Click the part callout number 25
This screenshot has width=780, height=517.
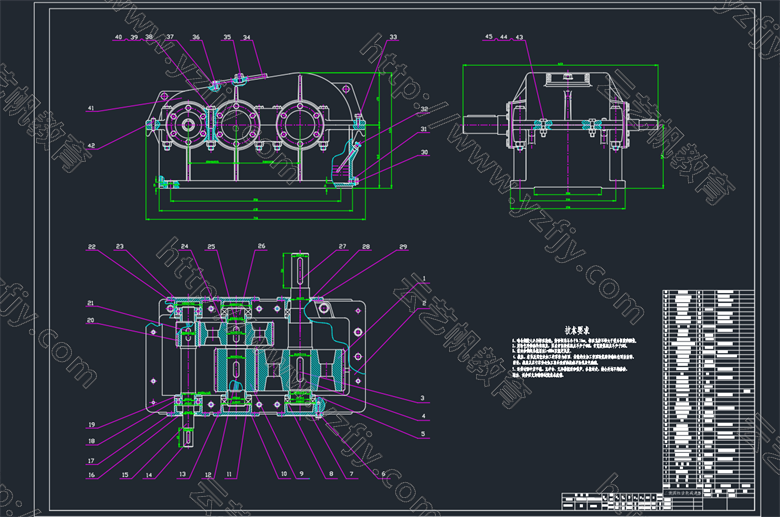pyautogui.click(x=211, y=246)
